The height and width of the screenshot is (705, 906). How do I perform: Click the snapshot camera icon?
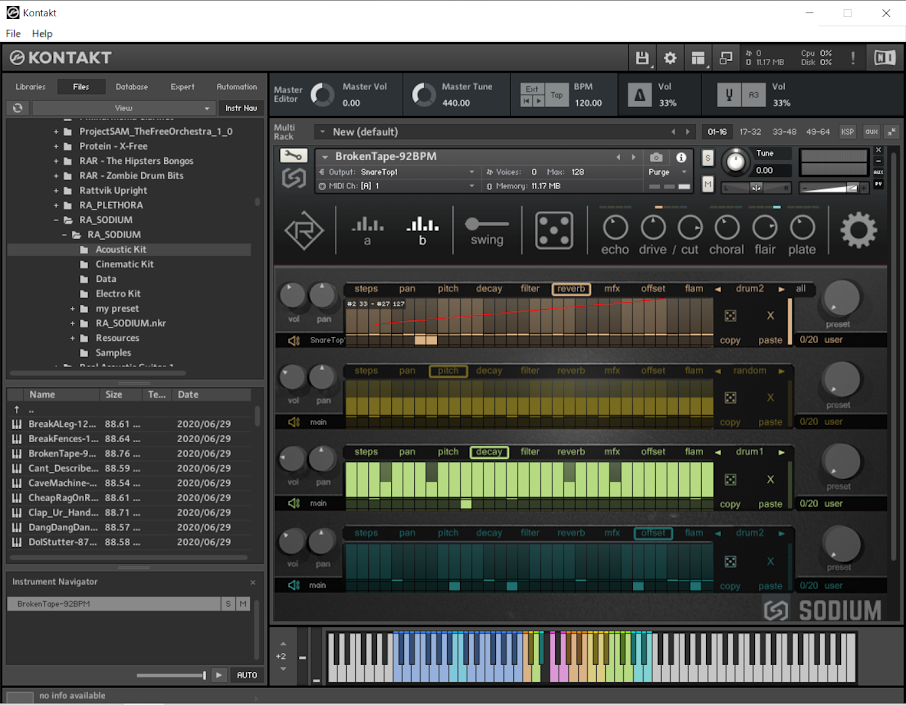point(656,157)
